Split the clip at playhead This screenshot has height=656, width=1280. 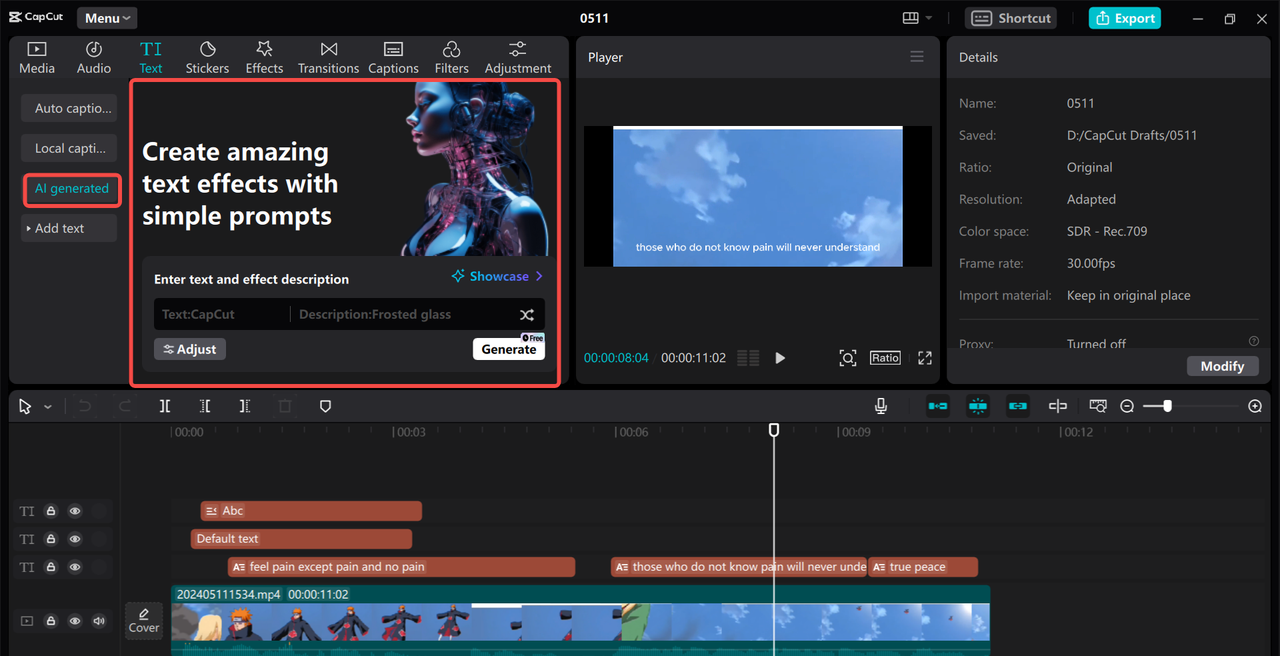165,406
